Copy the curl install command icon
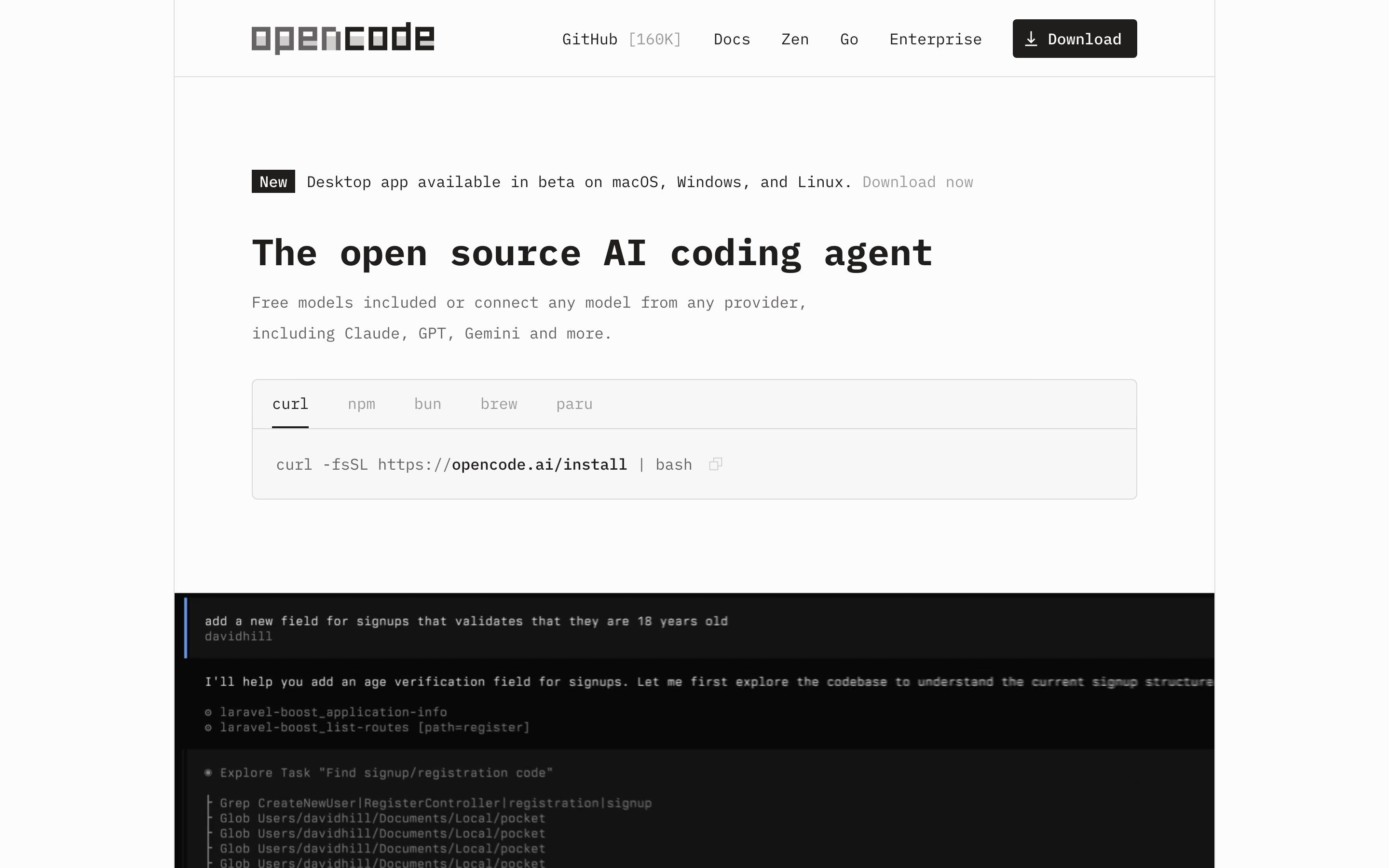The width and height of the screenshot is (1389, 868). click(x=715, y=464)
